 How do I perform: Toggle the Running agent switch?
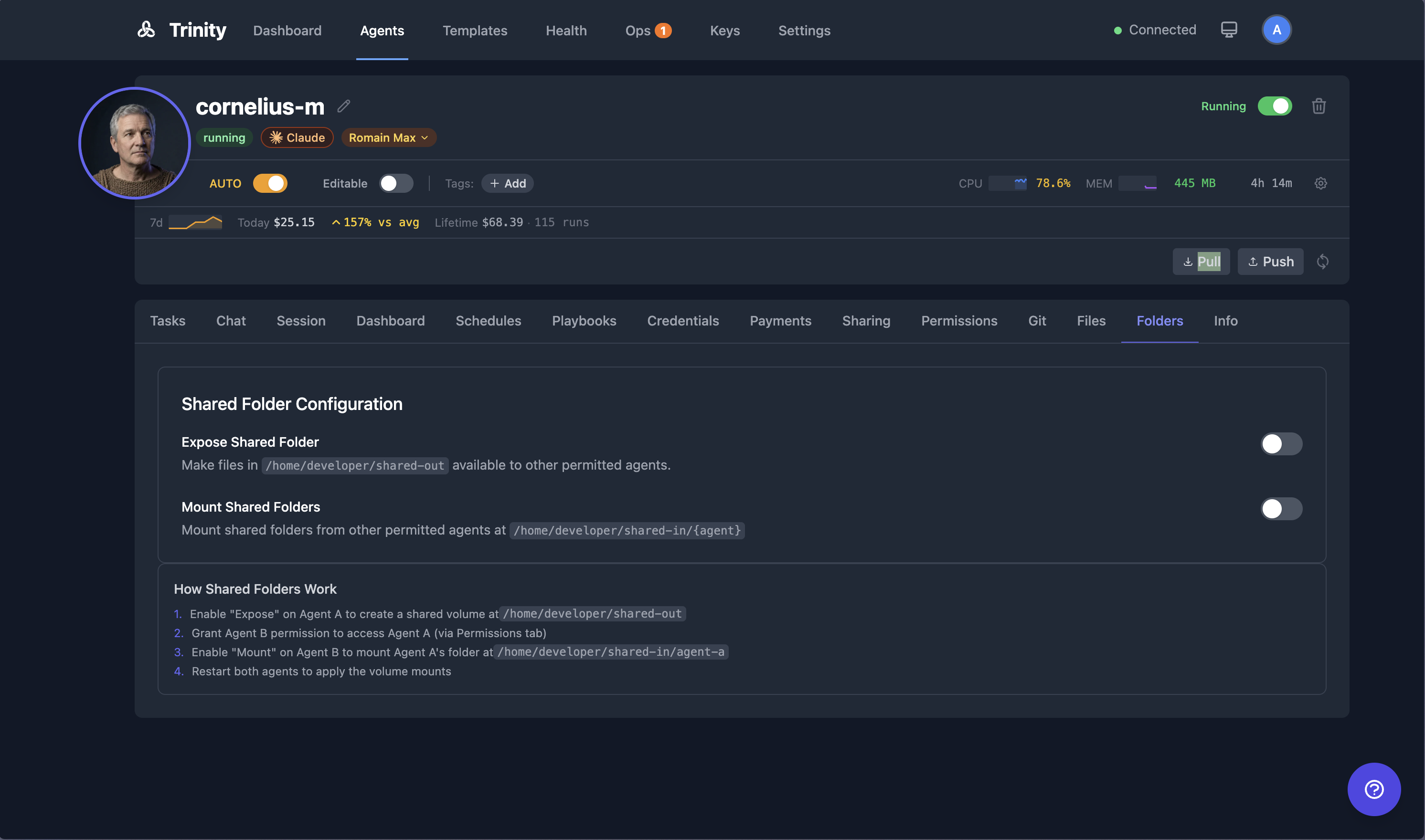pyautogui.click(x=1275, y=106)
